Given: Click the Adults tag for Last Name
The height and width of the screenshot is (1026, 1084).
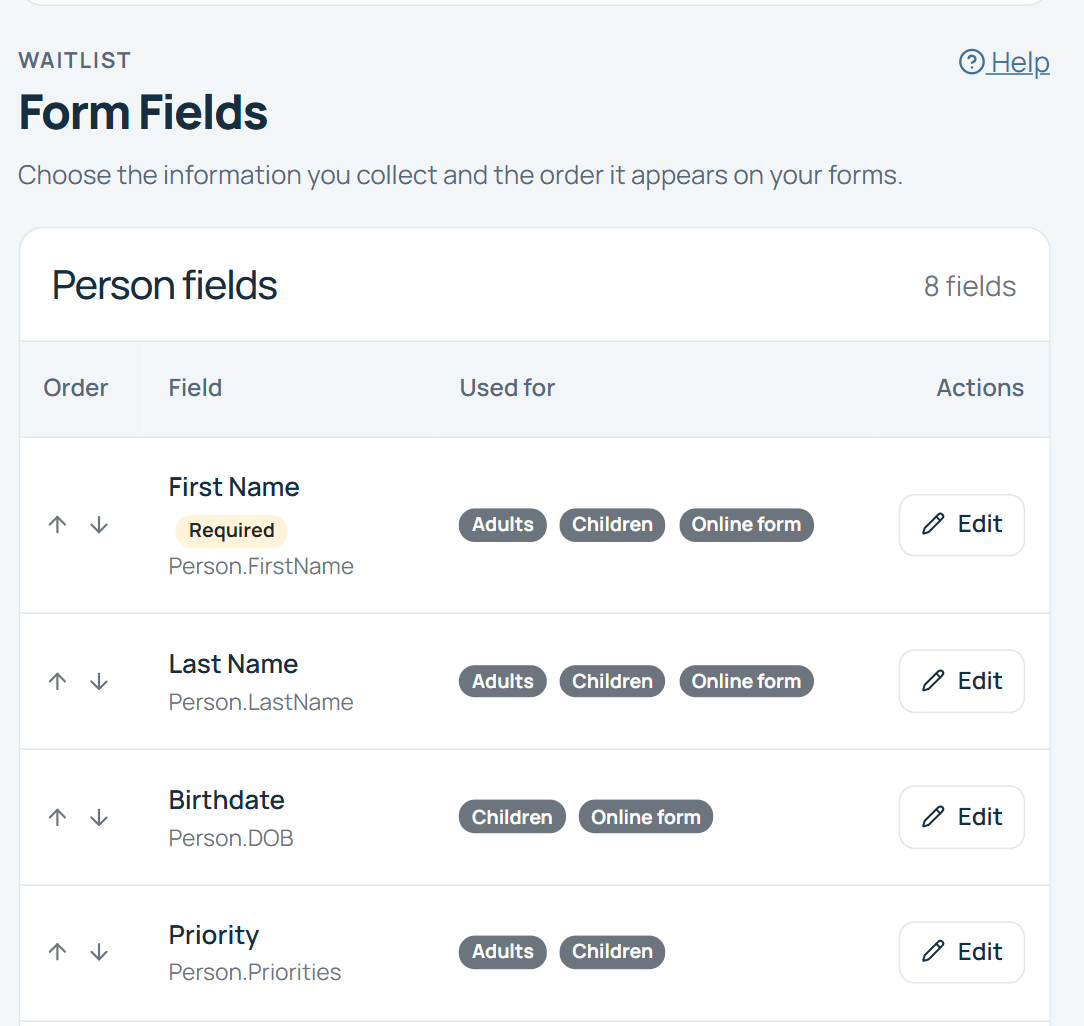Looking at the screenshot, I should click(503, 681).
